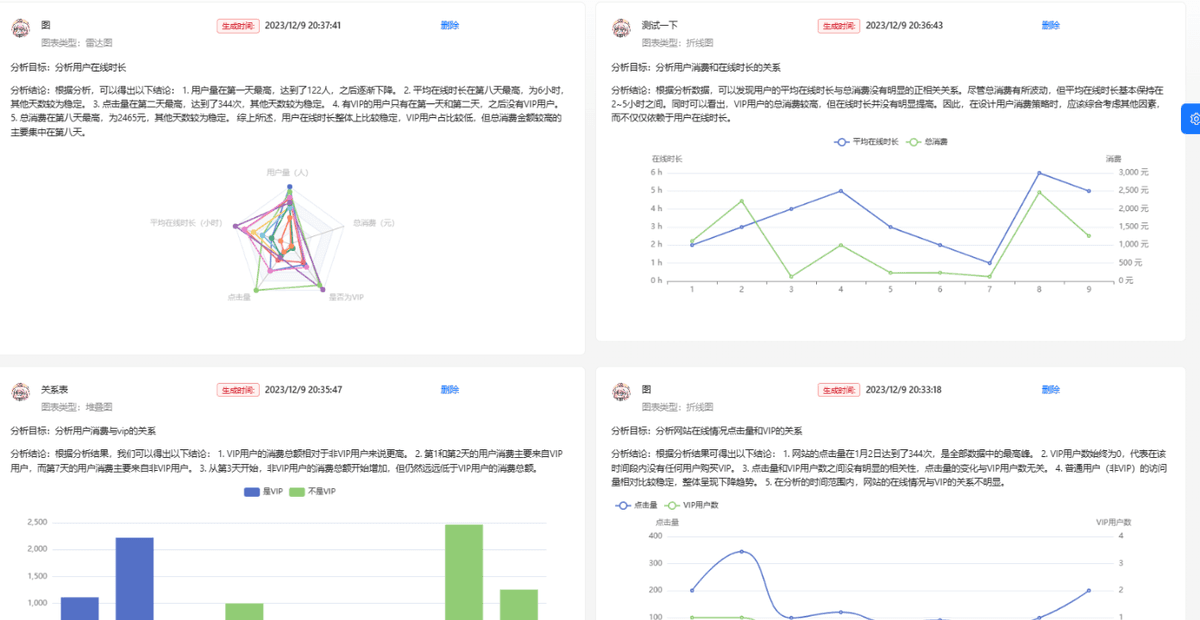Click 生成时间 tag on 关系表 card
This screenshot has width=1200, height=620.
[237, 390]
